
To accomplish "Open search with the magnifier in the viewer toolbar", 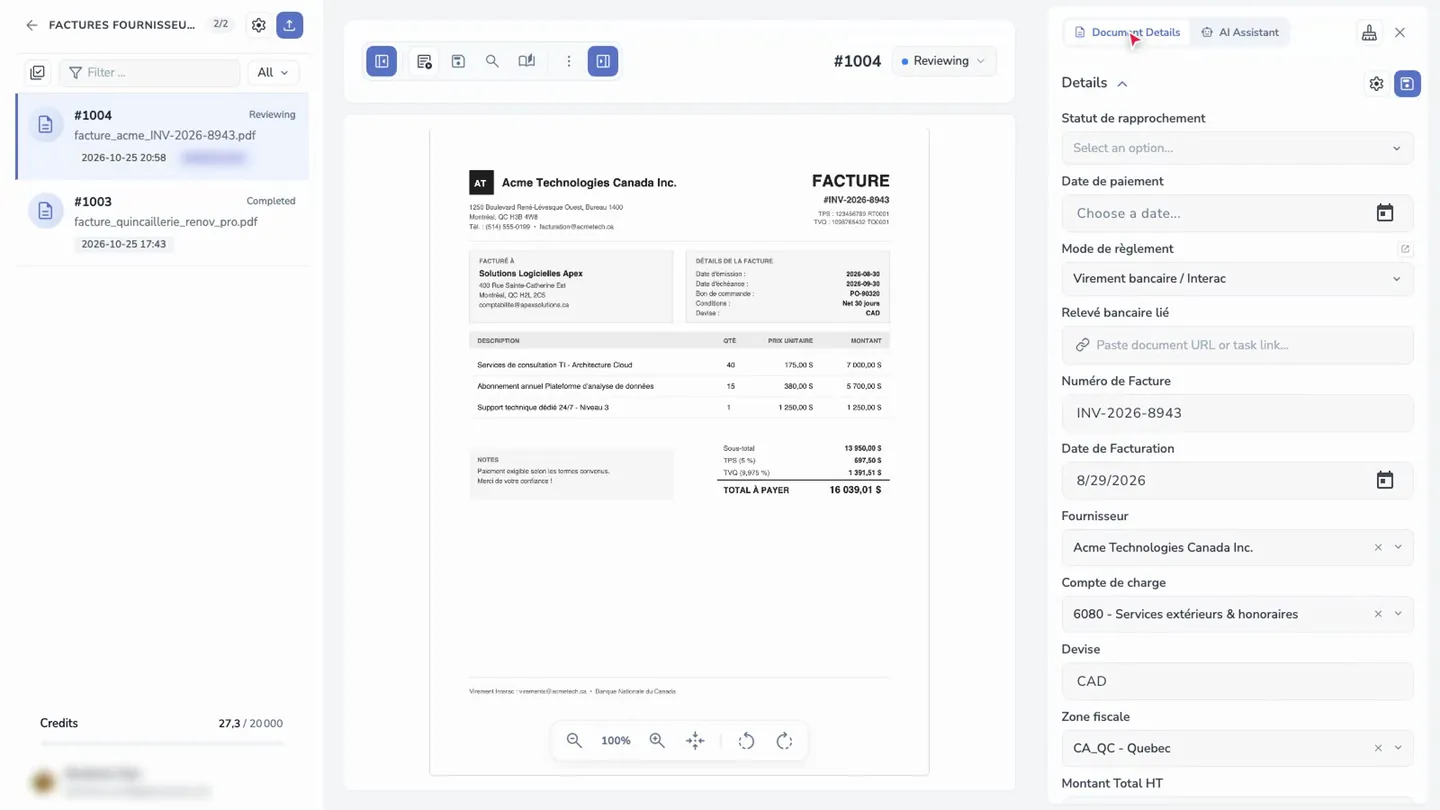I will tap(492, 61).
